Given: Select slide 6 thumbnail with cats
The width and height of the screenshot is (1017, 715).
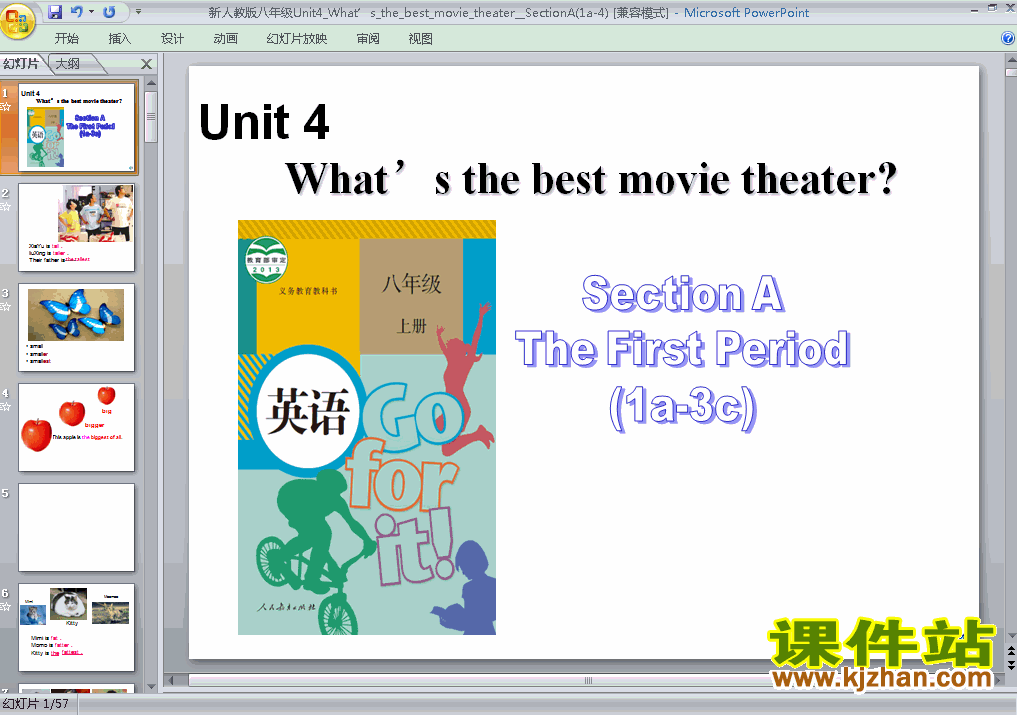Looking at the screenshot, I should pyautogui.click(x=77, y=627).
